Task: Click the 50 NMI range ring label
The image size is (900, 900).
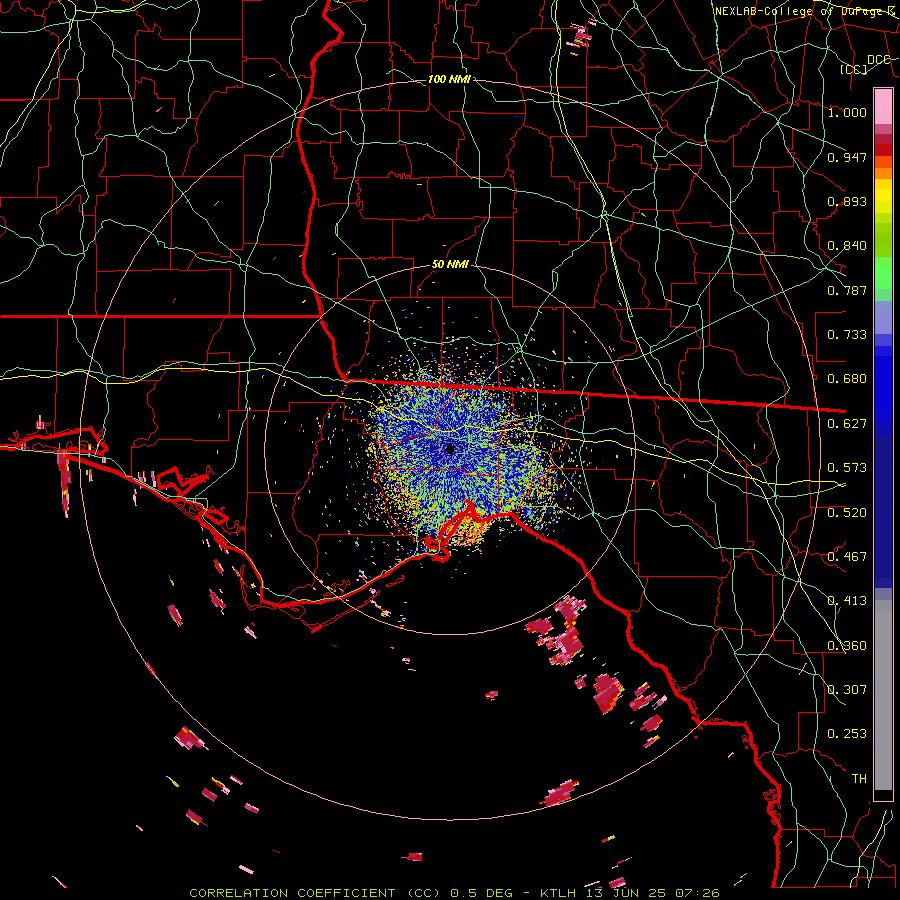Action: tap(450, 265)
